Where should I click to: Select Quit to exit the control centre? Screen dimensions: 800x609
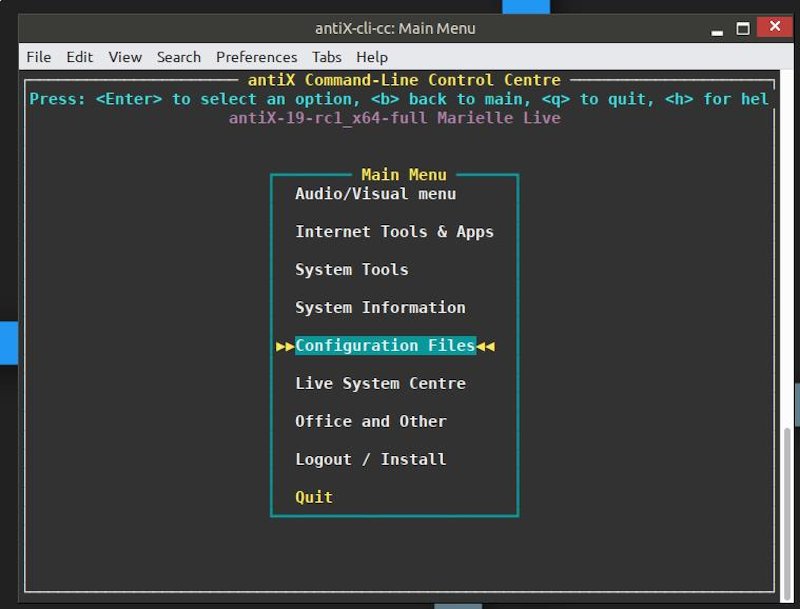point(314,497)
